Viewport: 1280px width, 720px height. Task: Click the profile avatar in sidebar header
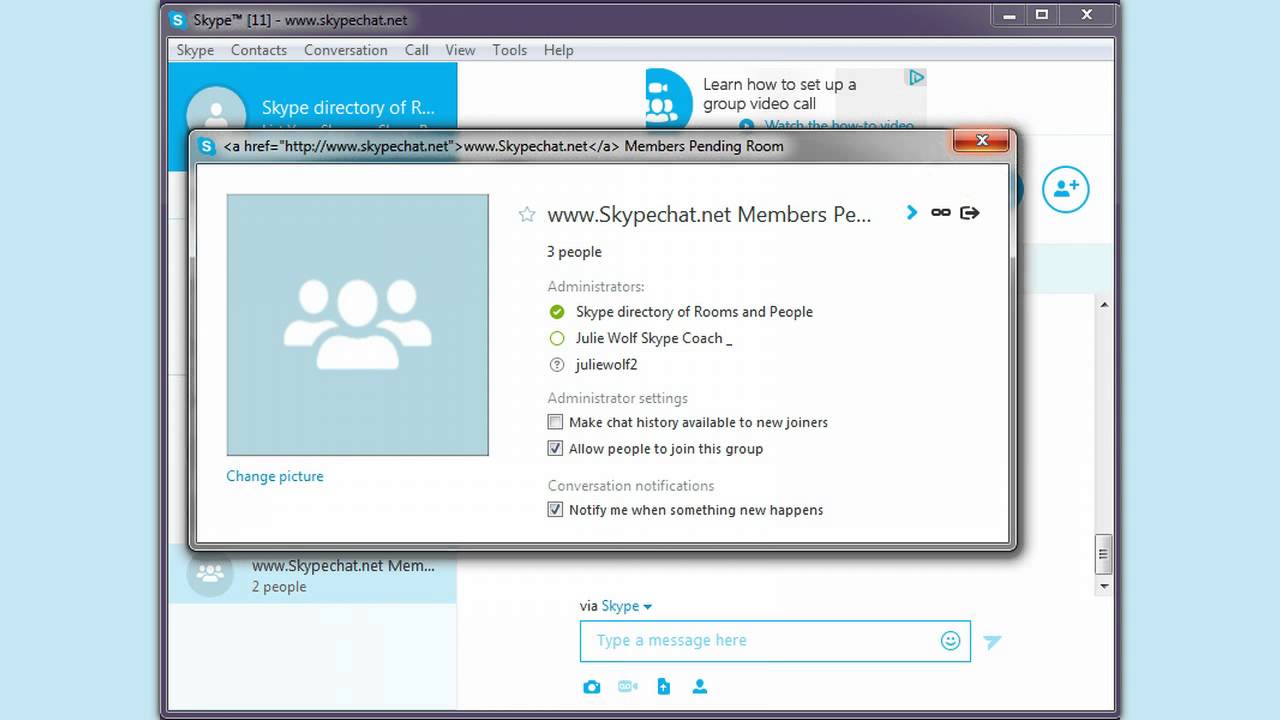pyautogui.click(x=216, y=112)
